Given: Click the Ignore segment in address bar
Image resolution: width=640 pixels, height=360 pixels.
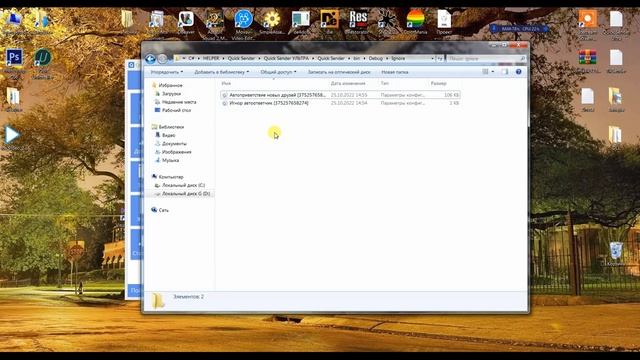Looking at the screenshot, I should 398,58.
